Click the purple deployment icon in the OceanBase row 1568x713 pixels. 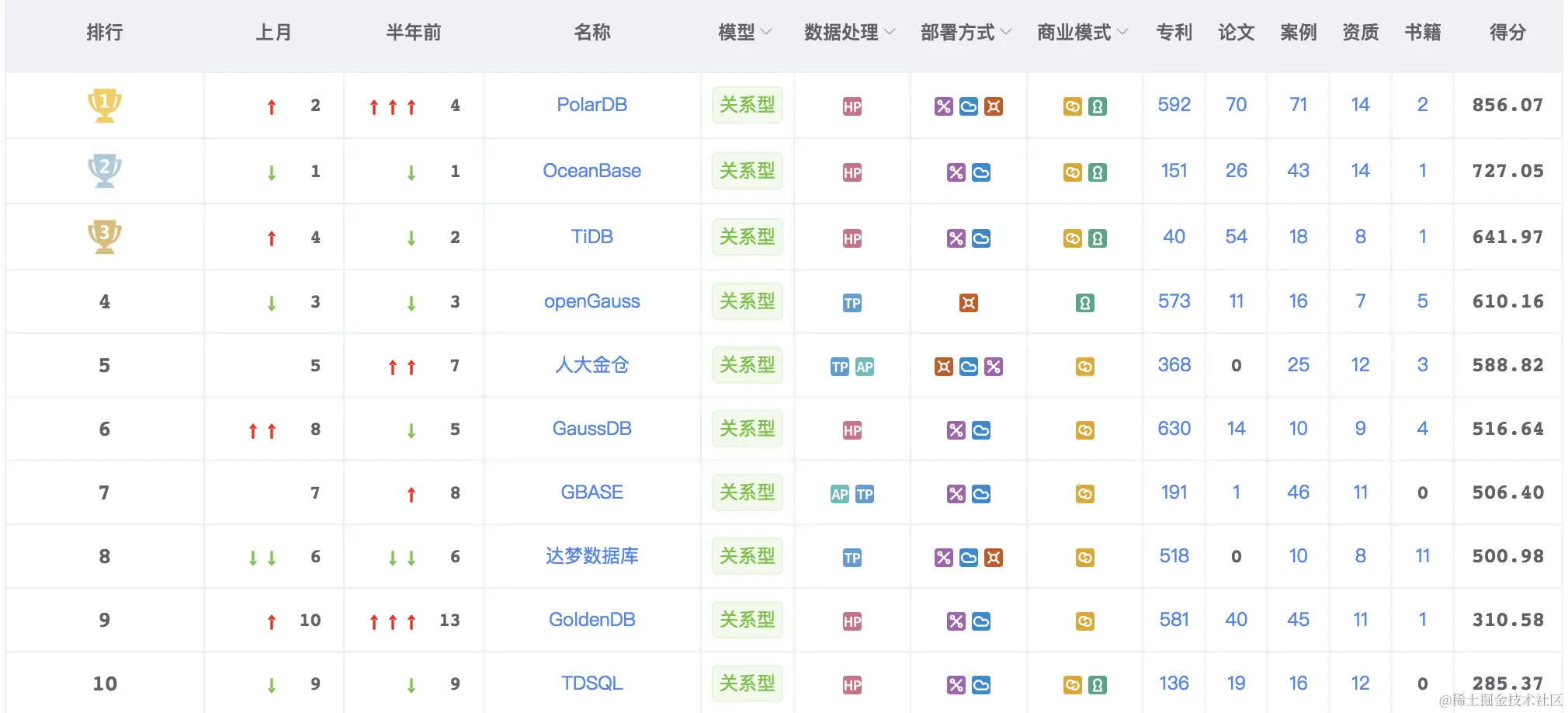tap(956, 172)
